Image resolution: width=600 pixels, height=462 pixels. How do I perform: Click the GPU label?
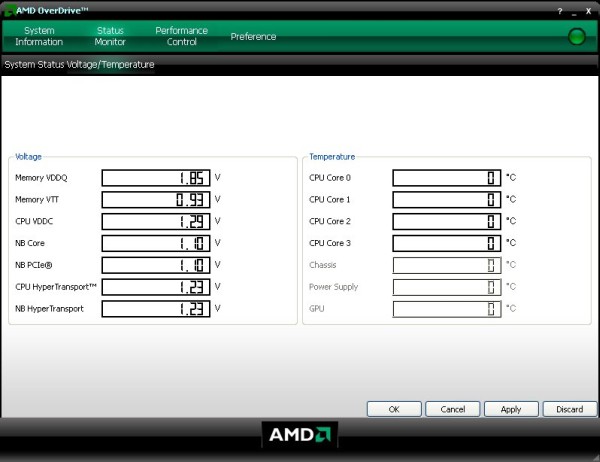point(316,309)
